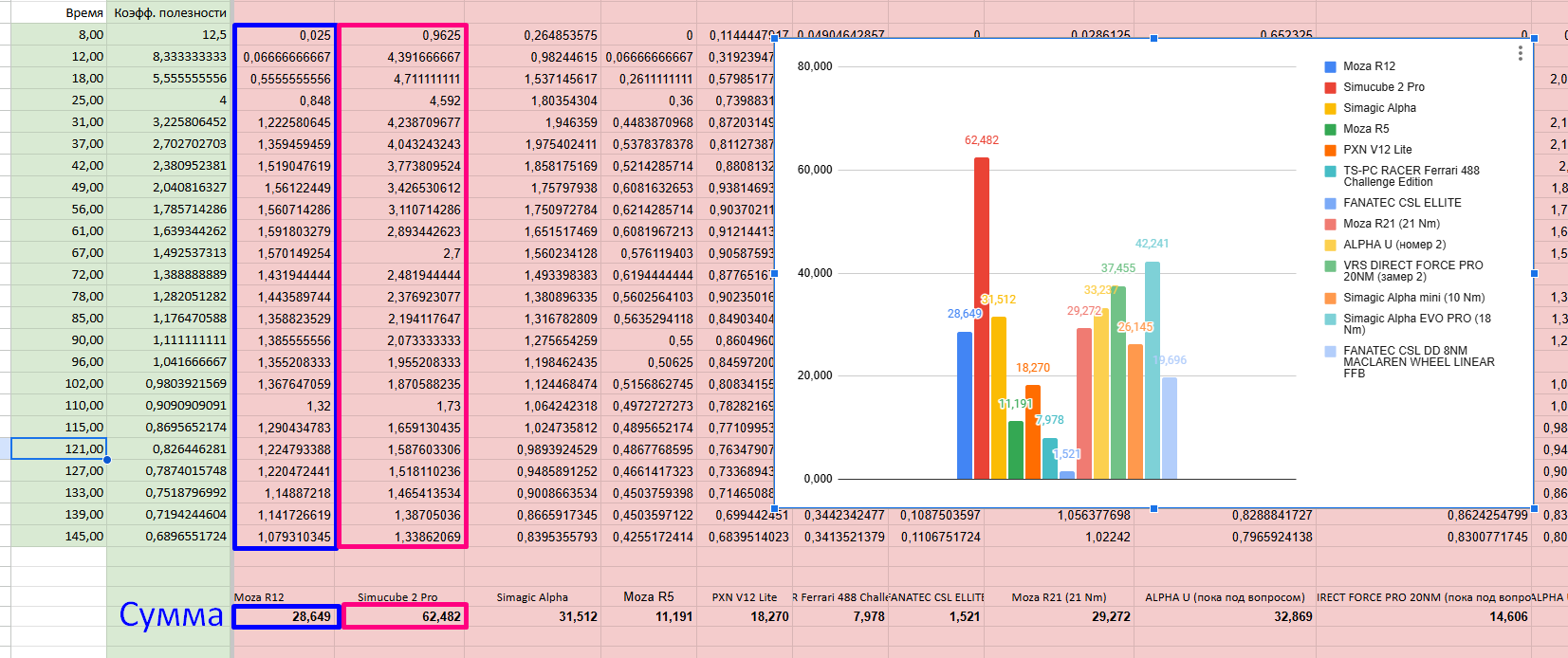The image size is (1568, 658).
Task: Select cell 0,6896551724
Action: point(169,536)
